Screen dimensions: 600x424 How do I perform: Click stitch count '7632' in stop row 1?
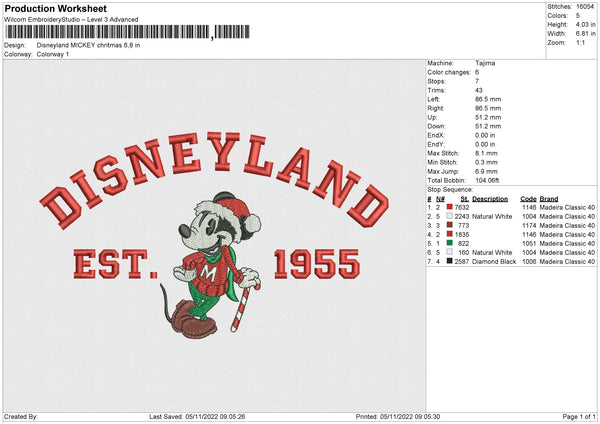click(462, 207)
